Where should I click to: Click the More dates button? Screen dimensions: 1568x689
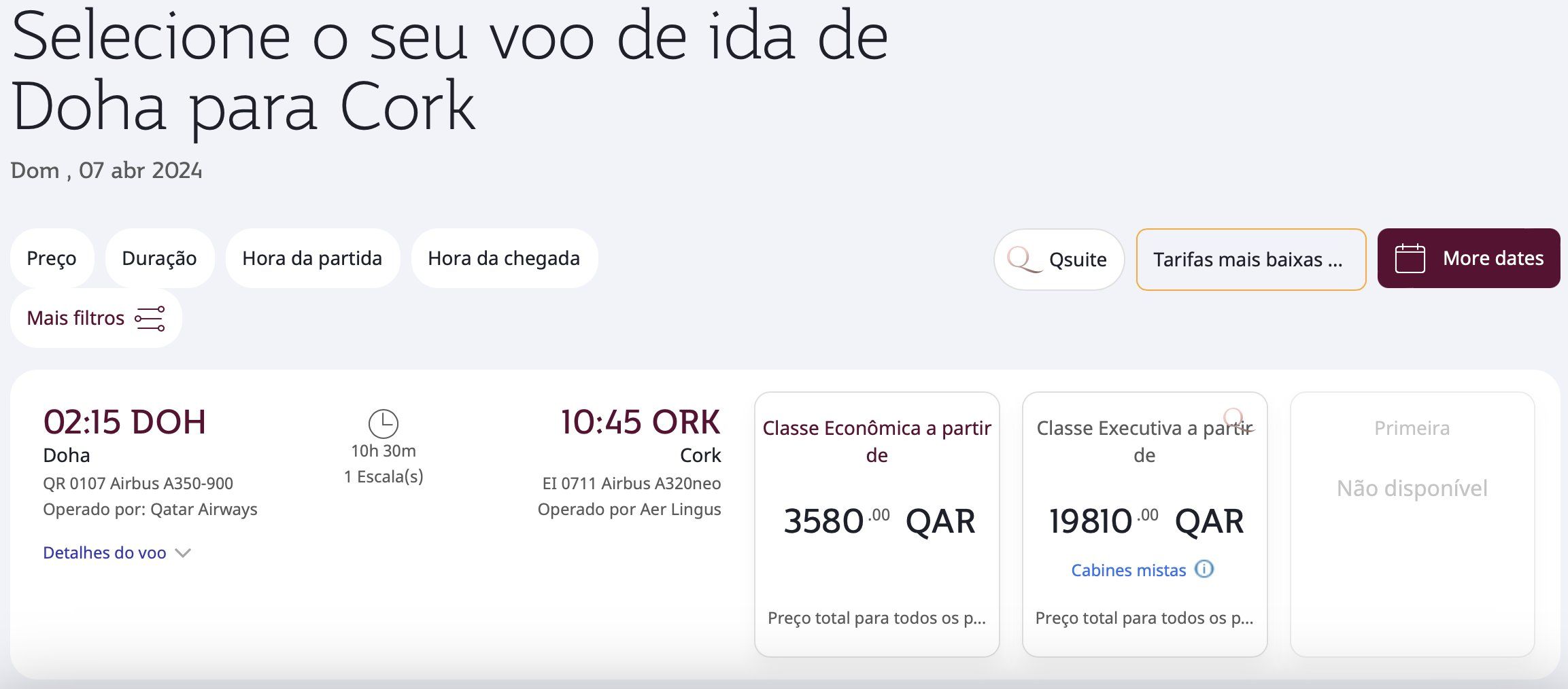(x=1469, y=258)
